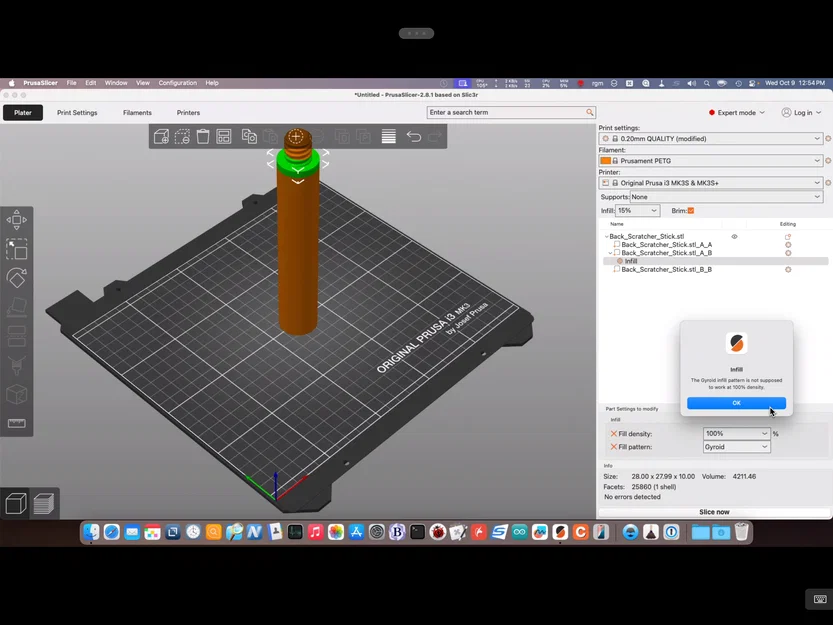Open the Fill density 100% combo box
833x625 pixels.
736,434
